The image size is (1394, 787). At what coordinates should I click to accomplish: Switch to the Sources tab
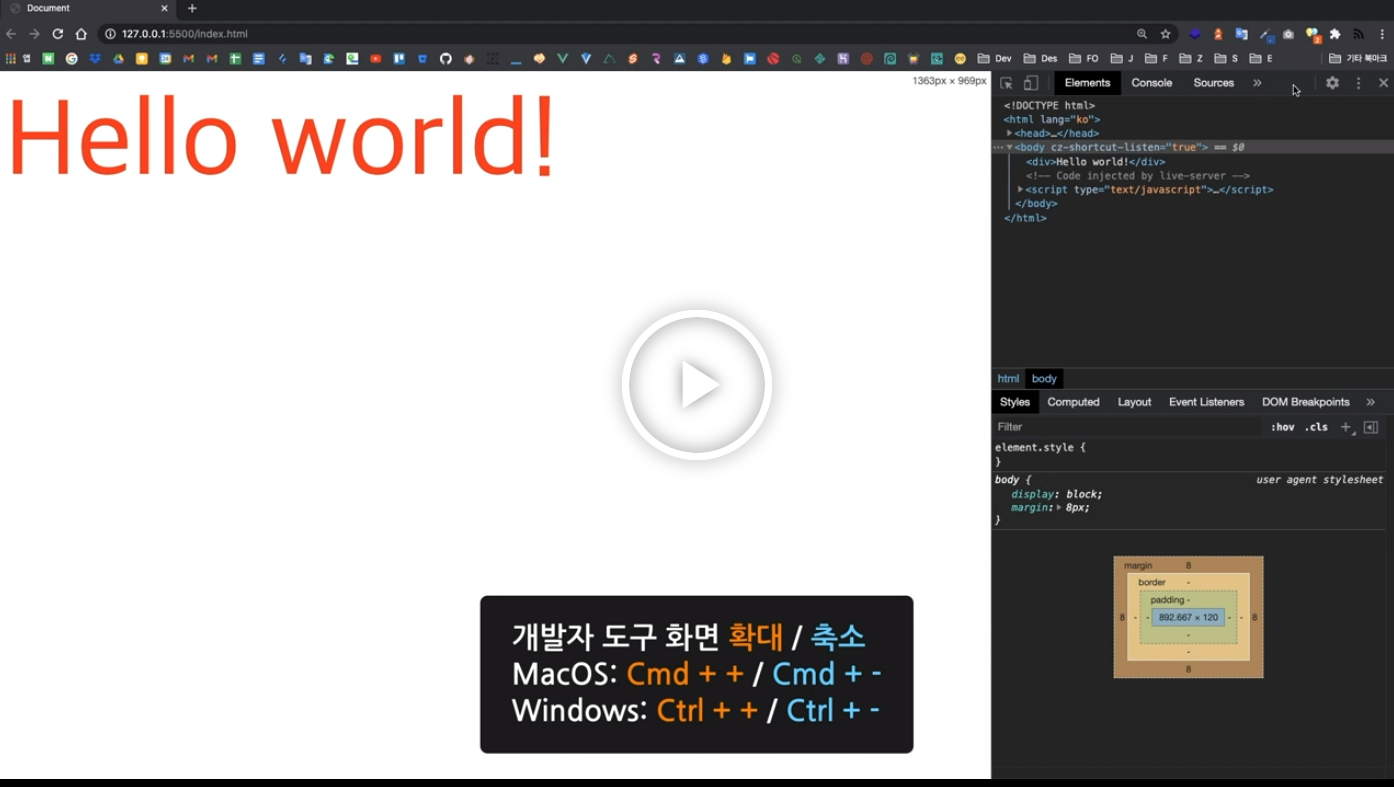[x=1213, y=83]
